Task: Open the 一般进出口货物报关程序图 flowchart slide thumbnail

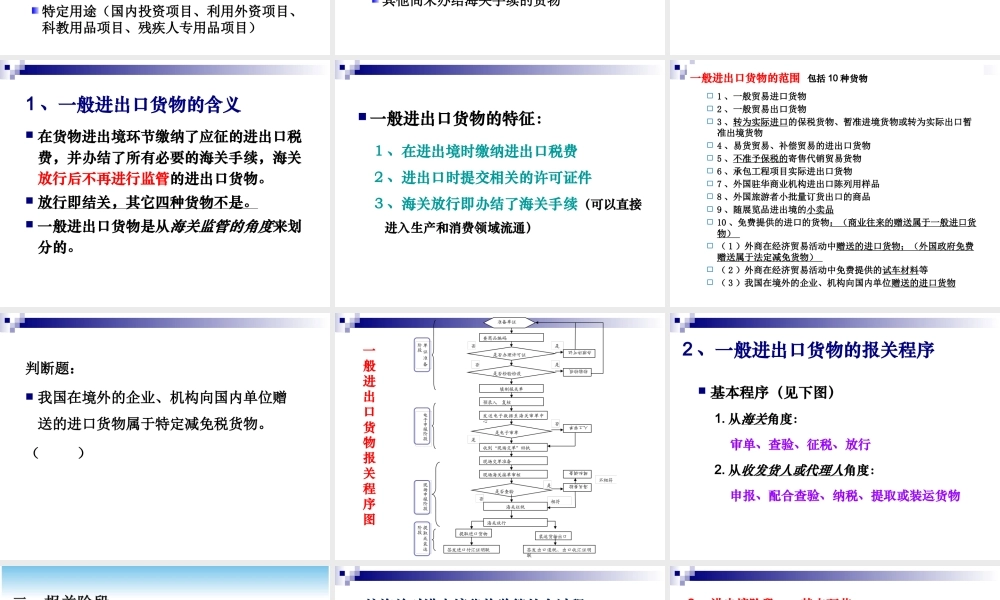Action: (x=499, y=436)
